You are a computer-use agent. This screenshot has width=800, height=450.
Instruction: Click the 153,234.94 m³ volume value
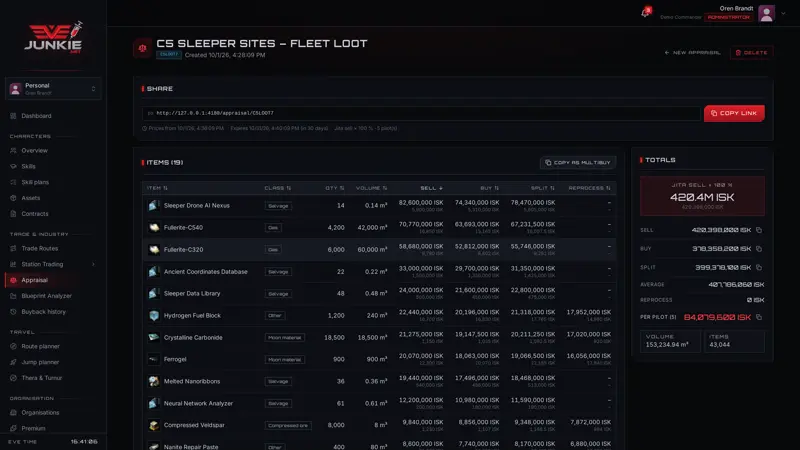[667, 345]
